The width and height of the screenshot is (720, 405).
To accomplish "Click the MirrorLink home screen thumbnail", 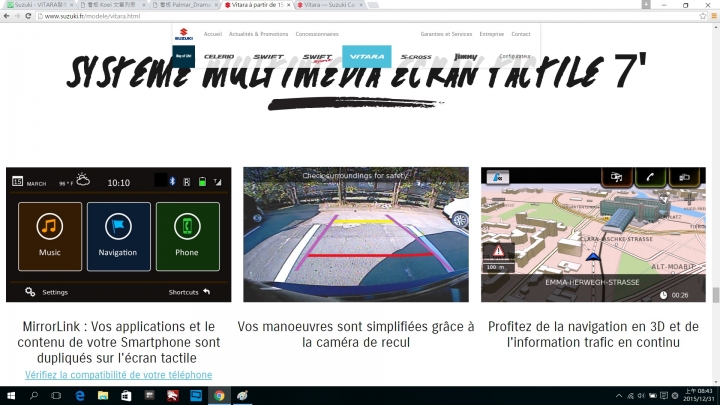I will click(118, 235).
